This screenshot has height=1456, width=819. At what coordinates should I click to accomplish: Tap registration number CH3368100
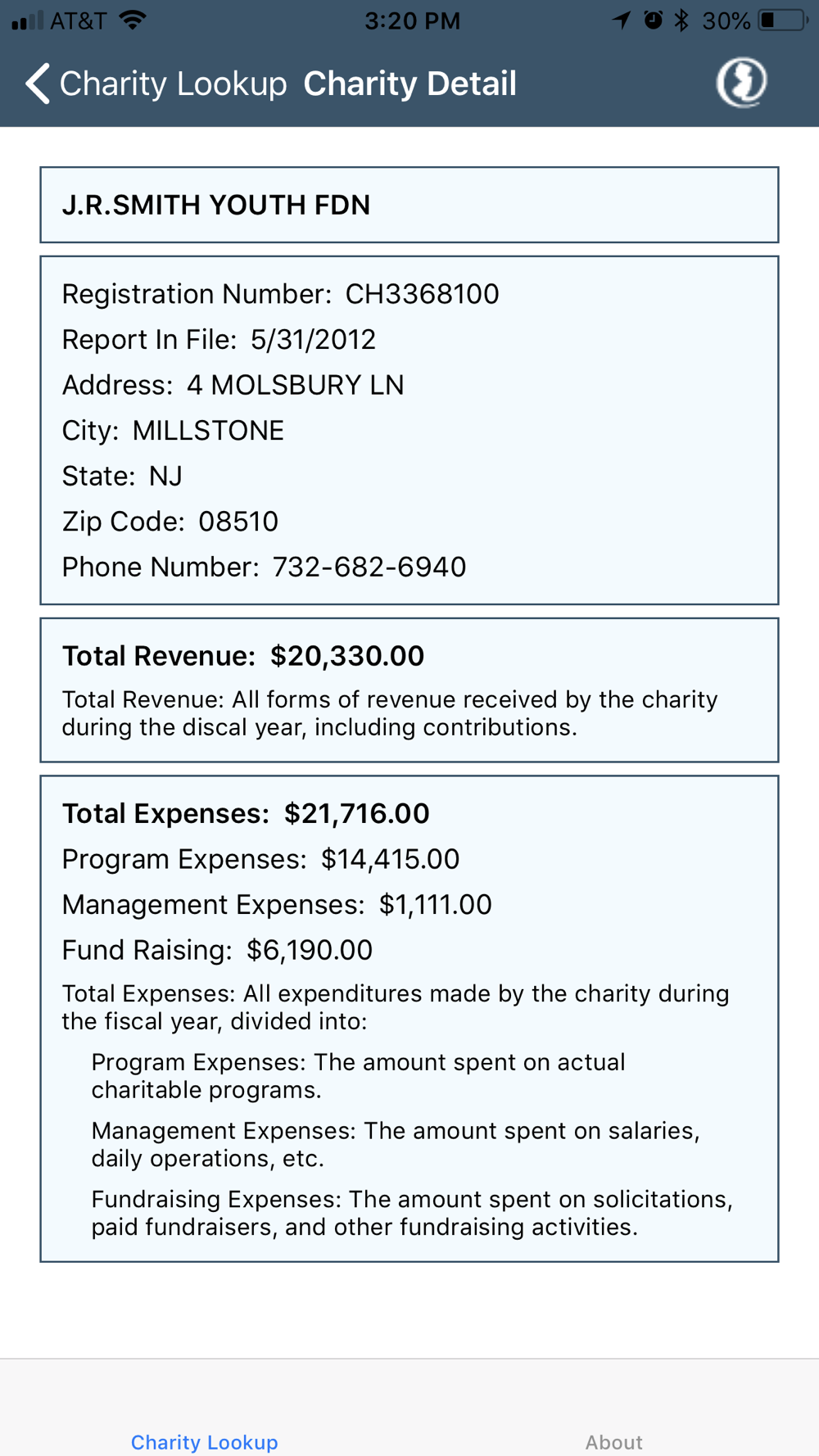(x=422, y=294)
